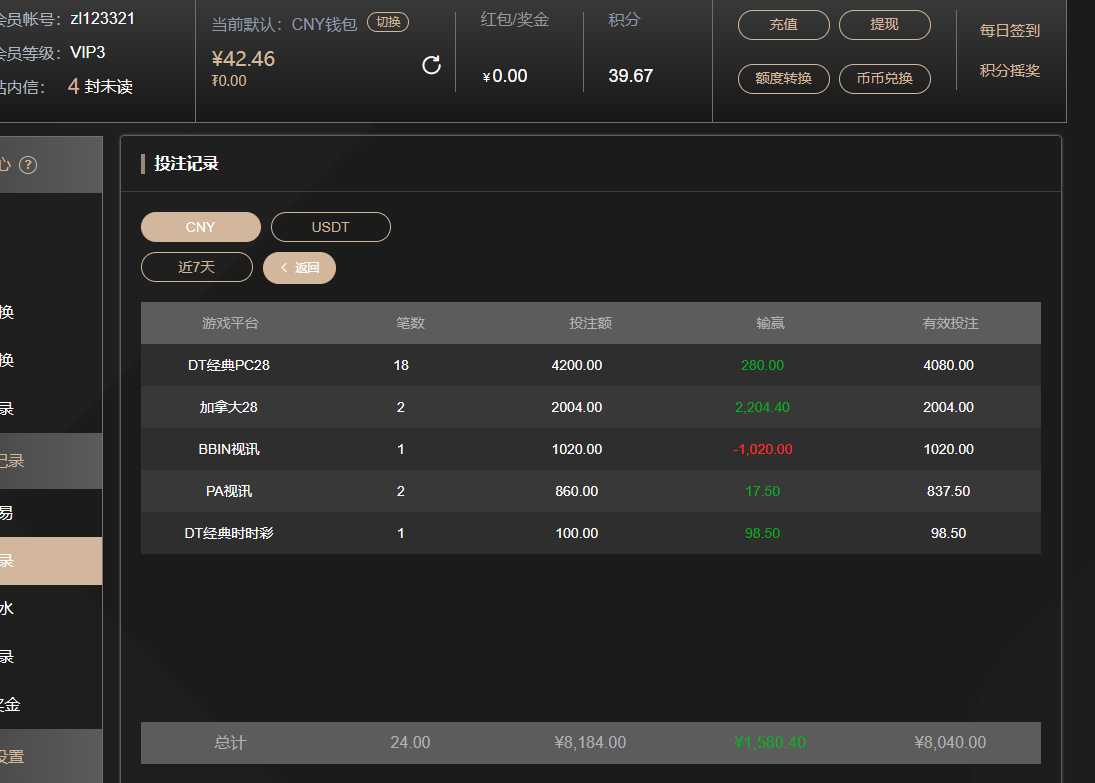Click the -1,020.00 loss value
The width and height of the screenshot is (1095, 783).
[763, 449]
